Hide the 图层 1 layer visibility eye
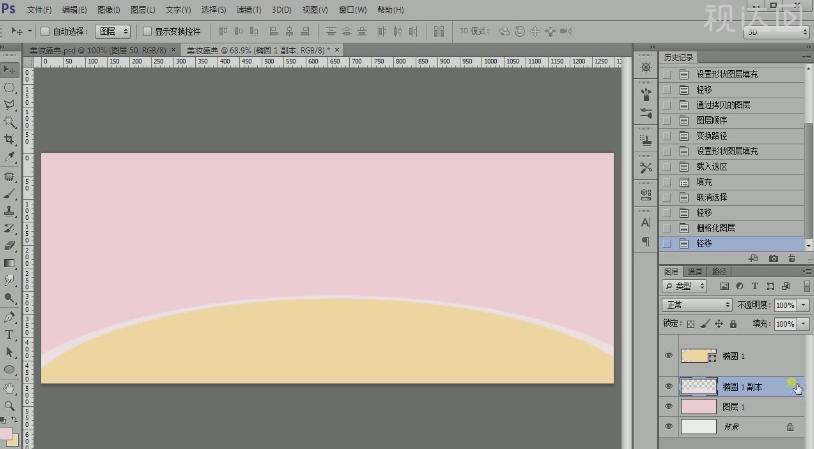This screenshot has height=449, width=814. click(x=667, y=406)
